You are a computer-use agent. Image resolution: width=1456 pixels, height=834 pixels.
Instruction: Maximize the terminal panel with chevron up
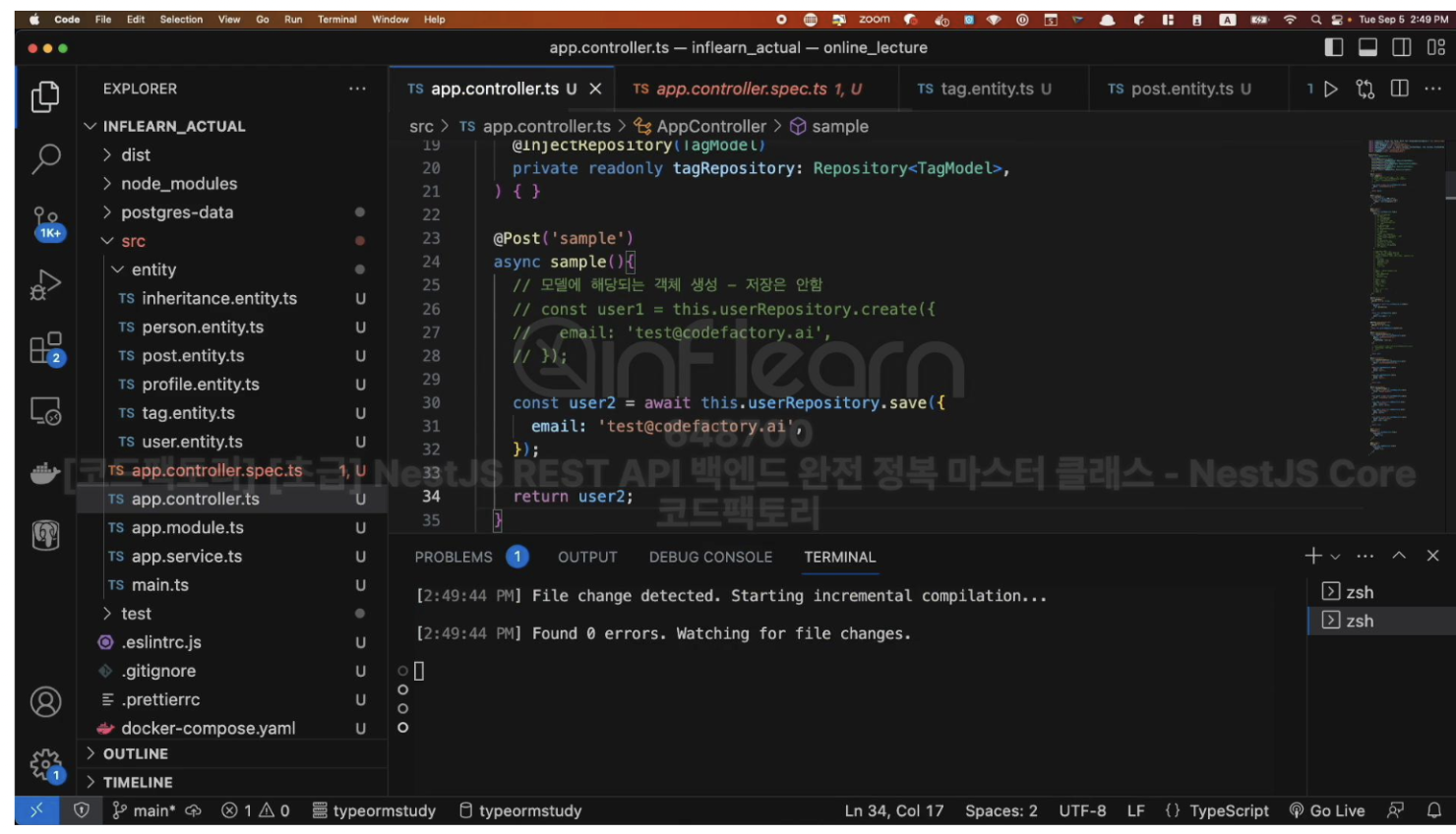coord(1399,556)
